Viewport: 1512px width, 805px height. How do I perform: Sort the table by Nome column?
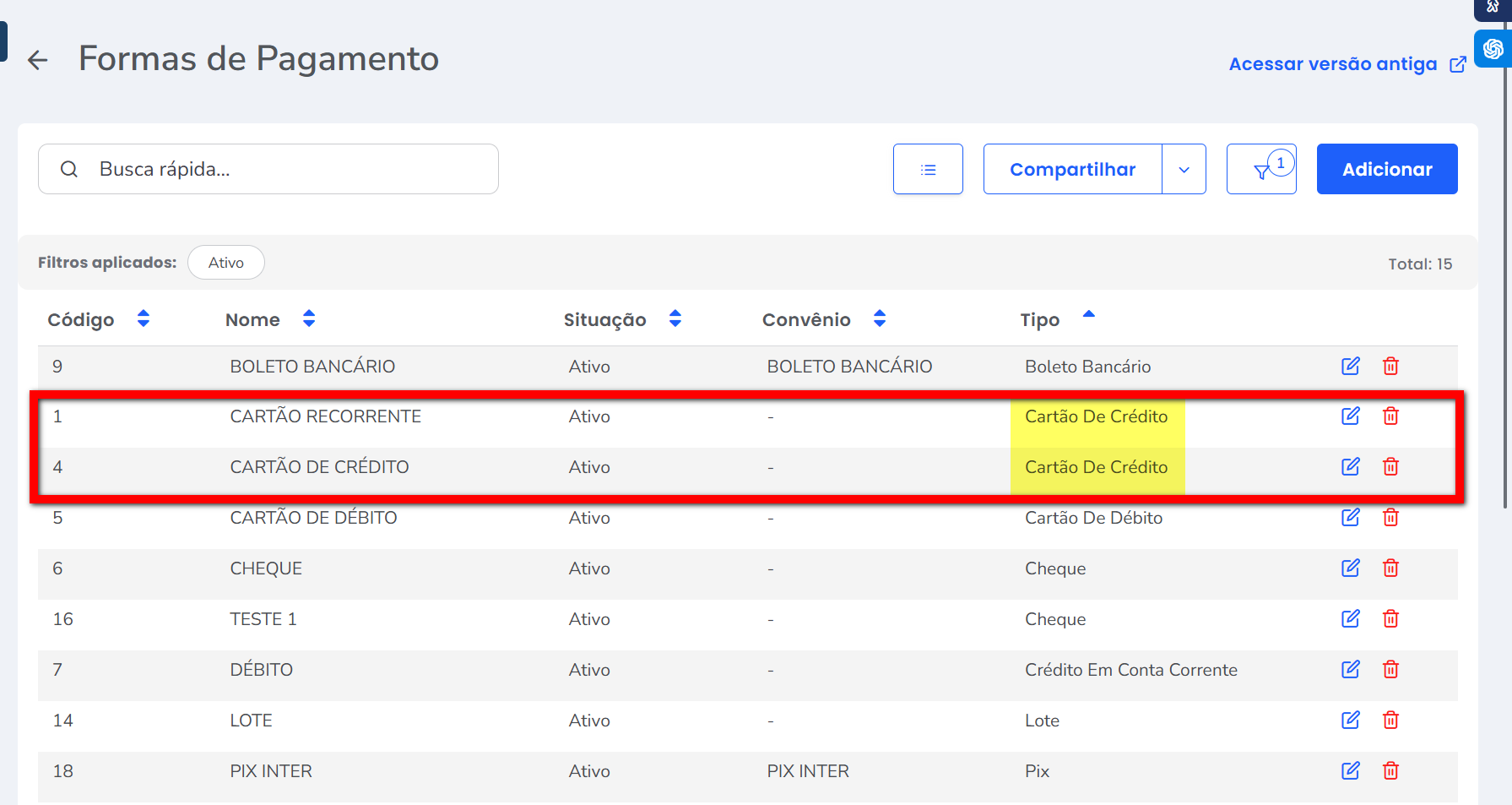pyautogui.click(x=309, y=318)
